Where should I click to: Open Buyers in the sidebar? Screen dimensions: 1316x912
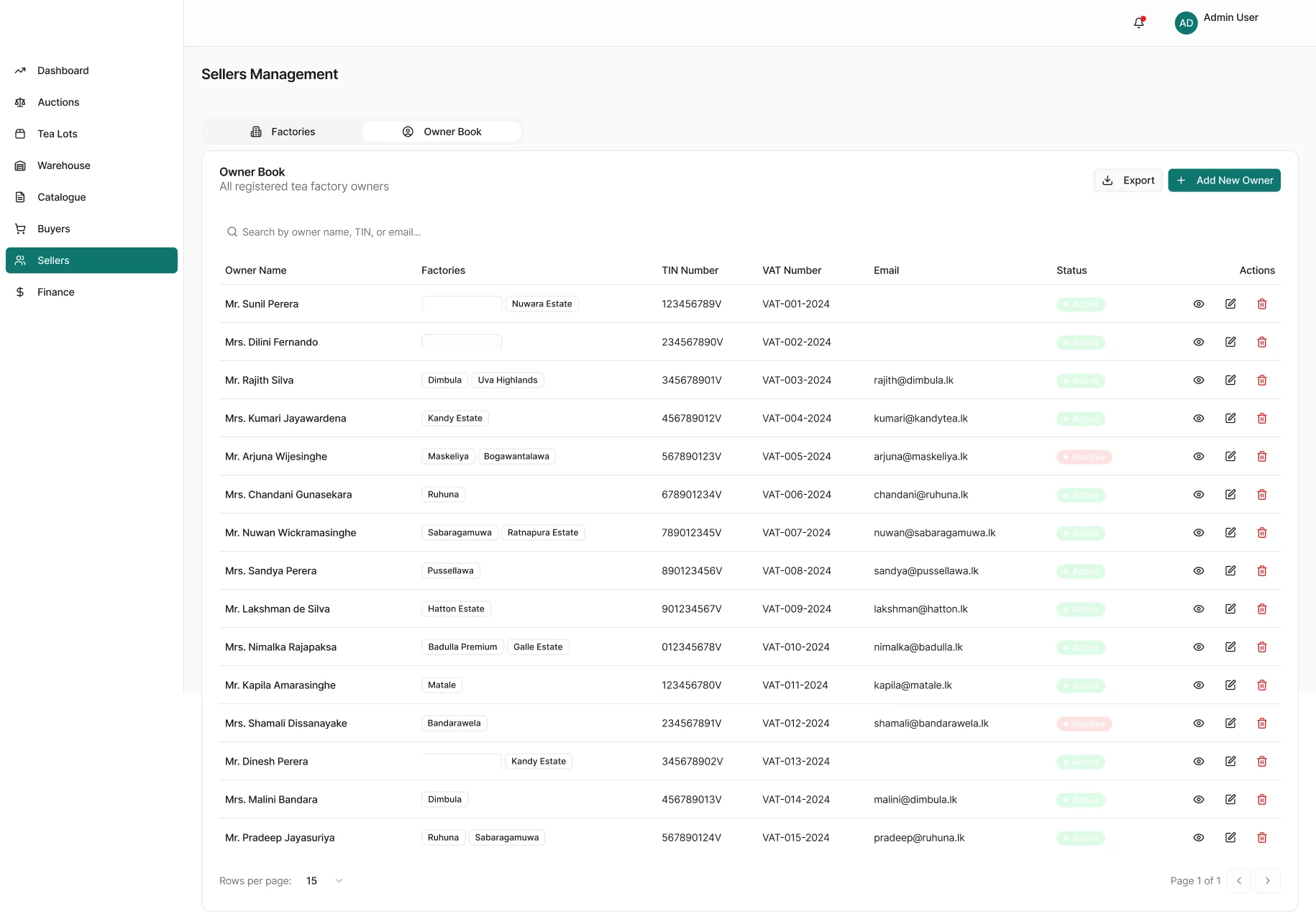click(91, 229)
